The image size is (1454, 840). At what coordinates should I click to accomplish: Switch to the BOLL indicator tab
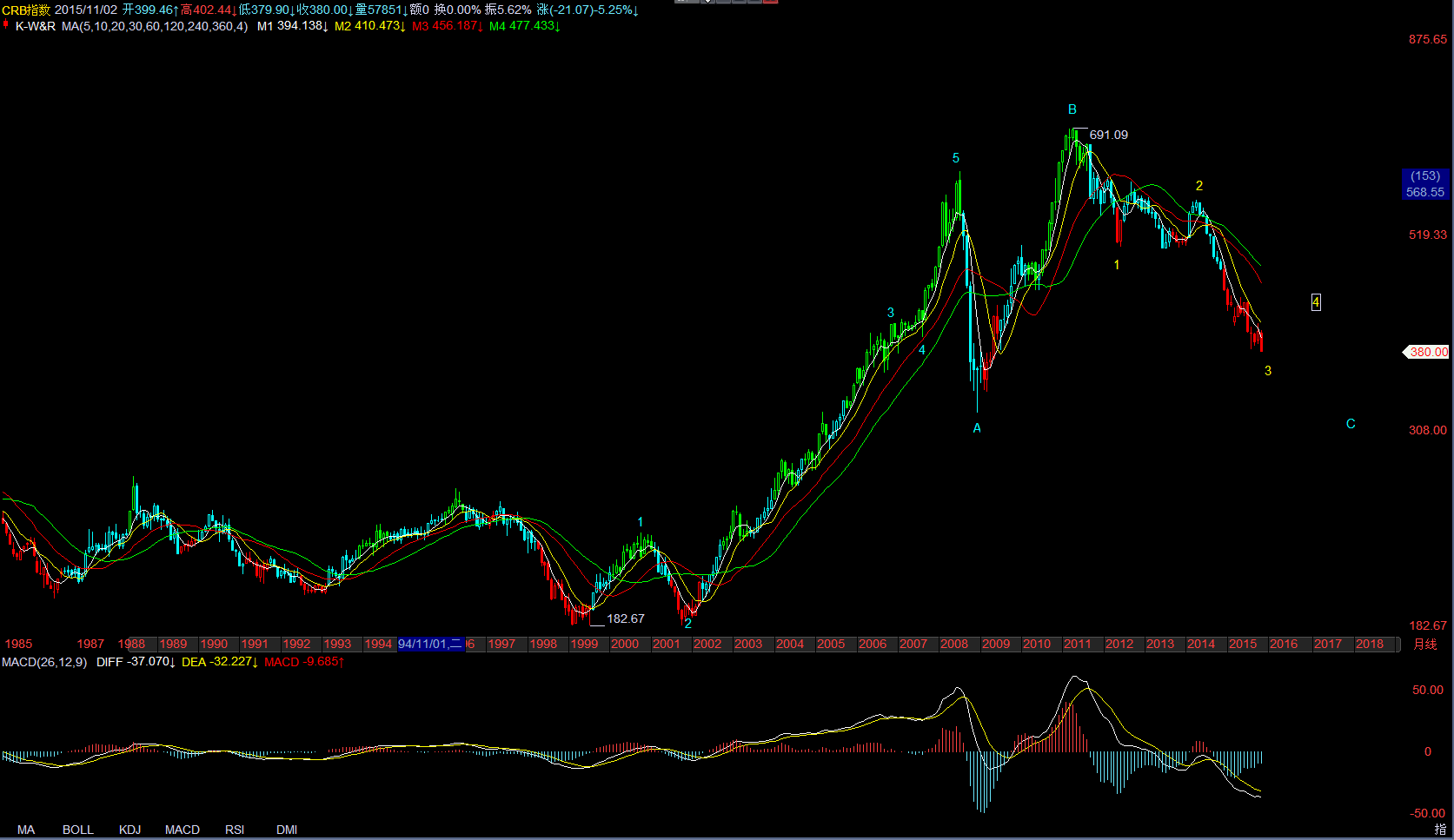[78, 830]
